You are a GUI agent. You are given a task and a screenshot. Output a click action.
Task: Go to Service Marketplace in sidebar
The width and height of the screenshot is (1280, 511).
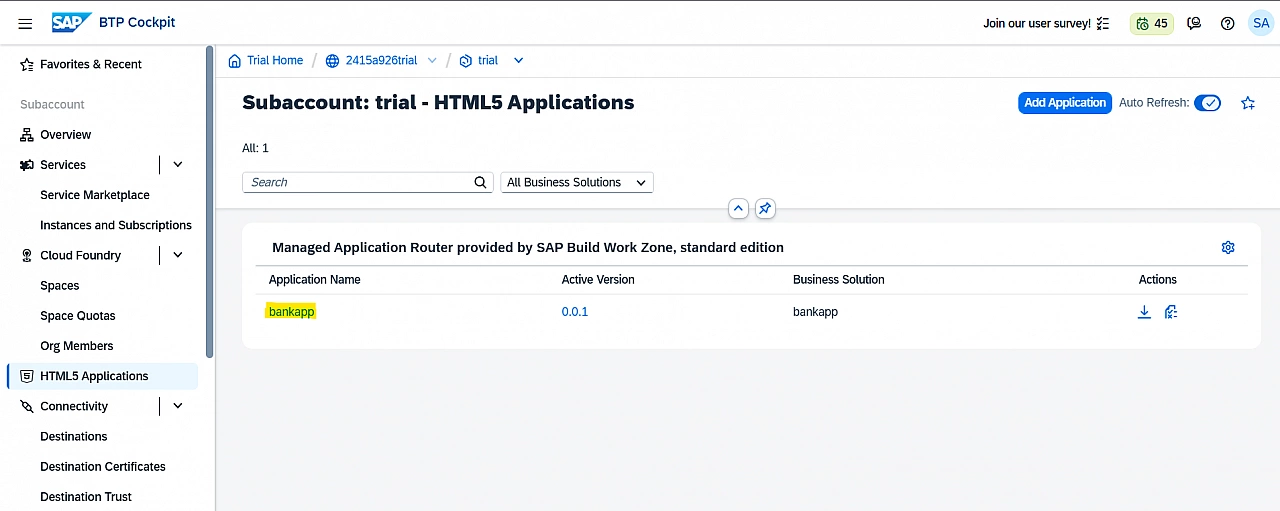95,195
